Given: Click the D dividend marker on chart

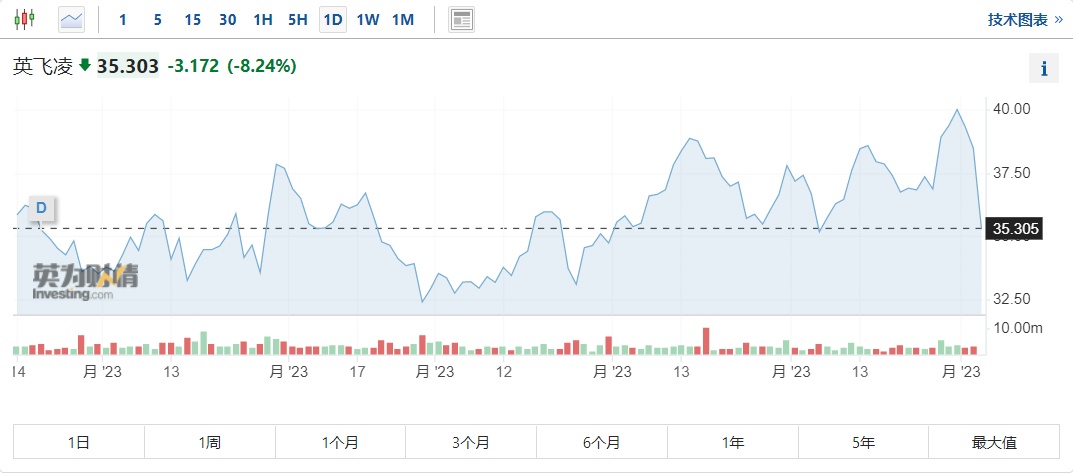Looking at the screenshot, I should (42, 208).
